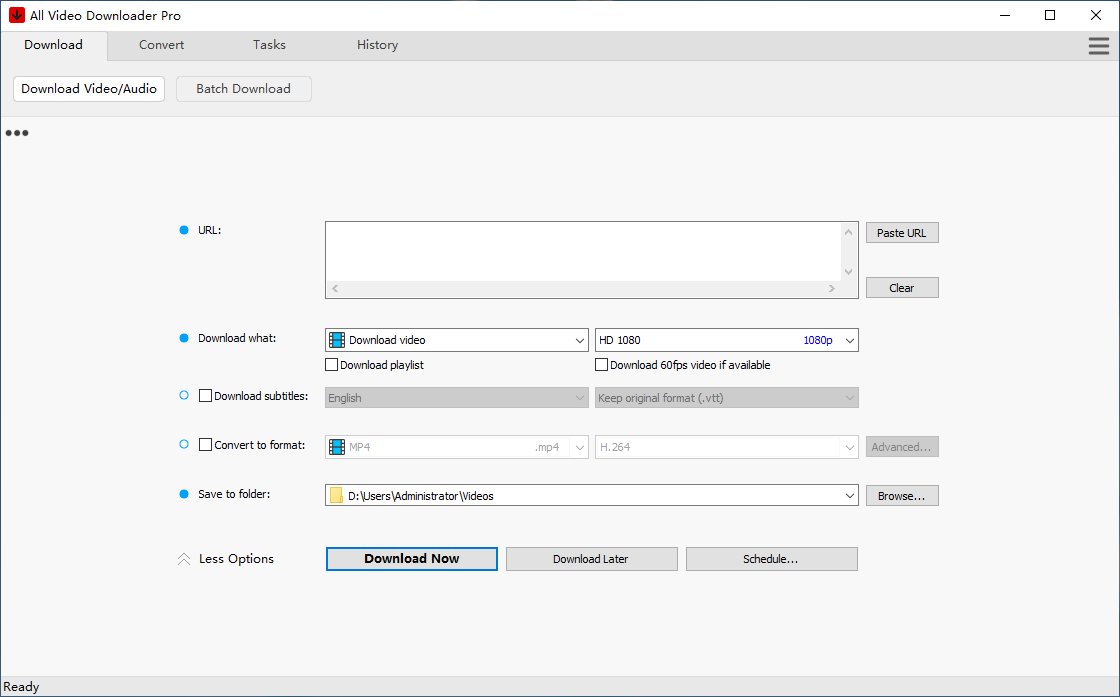Open the hamburger main menu icon
This screenshot has height=697, width=1120.
coord(1099,46)
